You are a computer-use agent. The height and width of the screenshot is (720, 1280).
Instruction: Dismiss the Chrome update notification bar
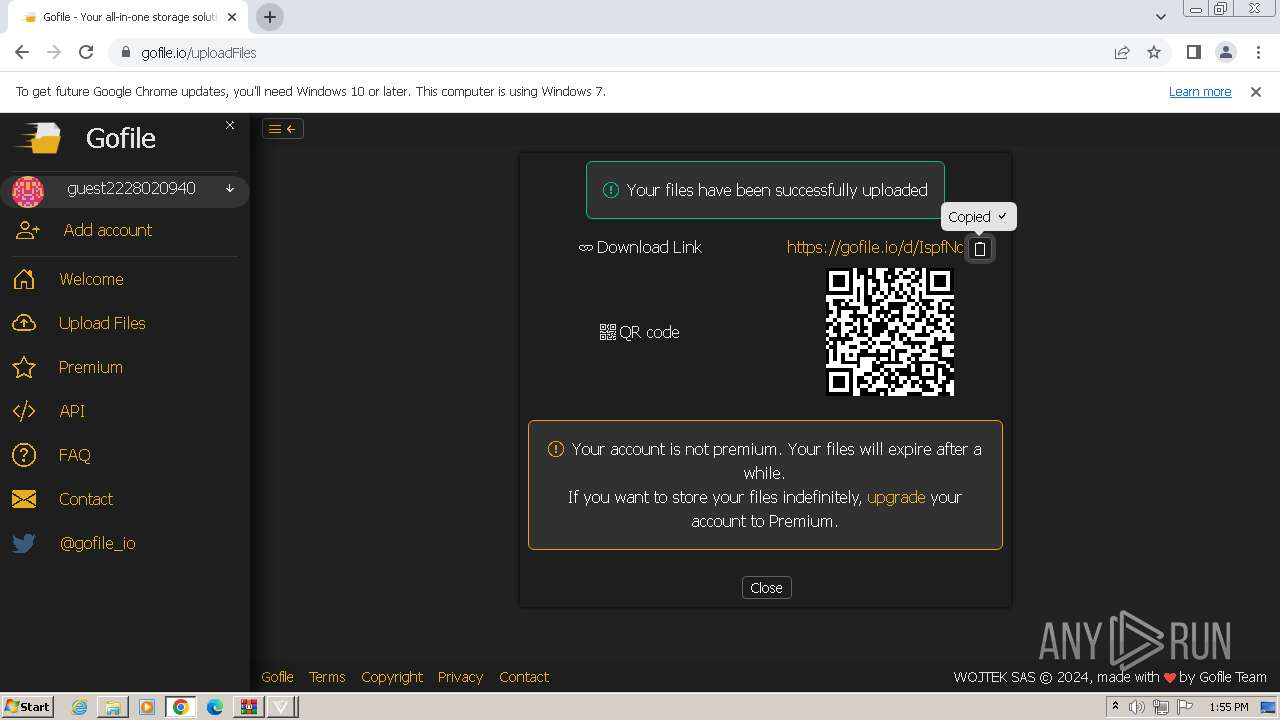pyautogui.click(x=1256, y=92)
